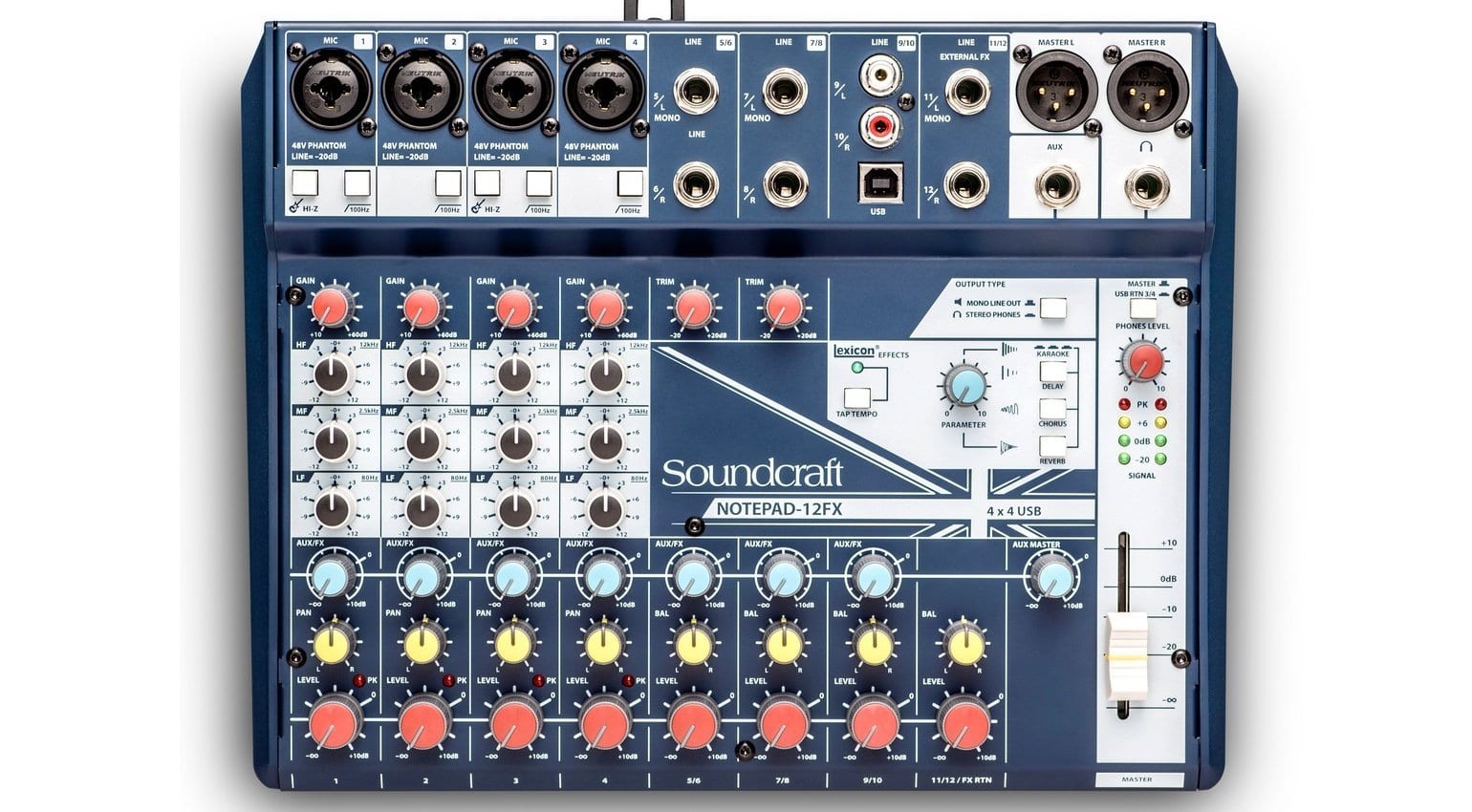Image resolution: width=1472 pixels, height=812 pixels.
Task: Click the 7/8 TRIM knob
Action: click(783, 309)
